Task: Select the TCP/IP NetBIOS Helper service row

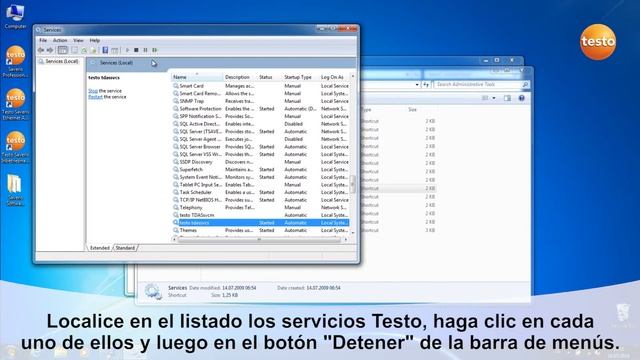Action: coord(260,200)
